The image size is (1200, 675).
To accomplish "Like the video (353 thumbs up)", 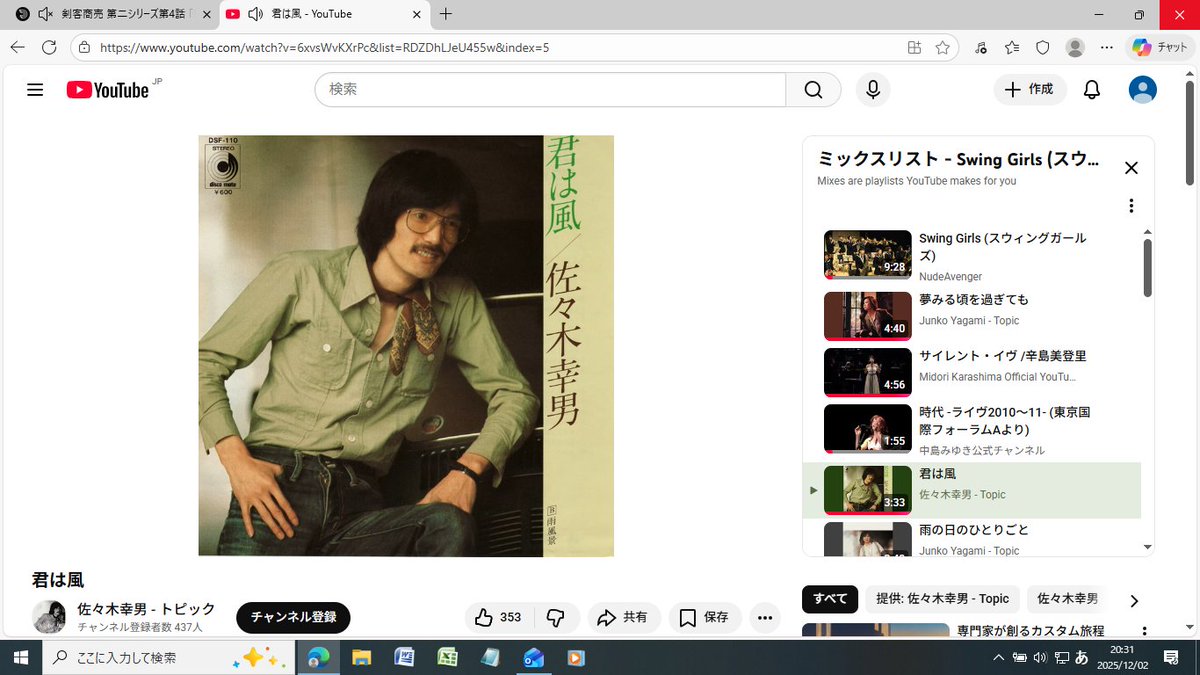I will 499,618.
